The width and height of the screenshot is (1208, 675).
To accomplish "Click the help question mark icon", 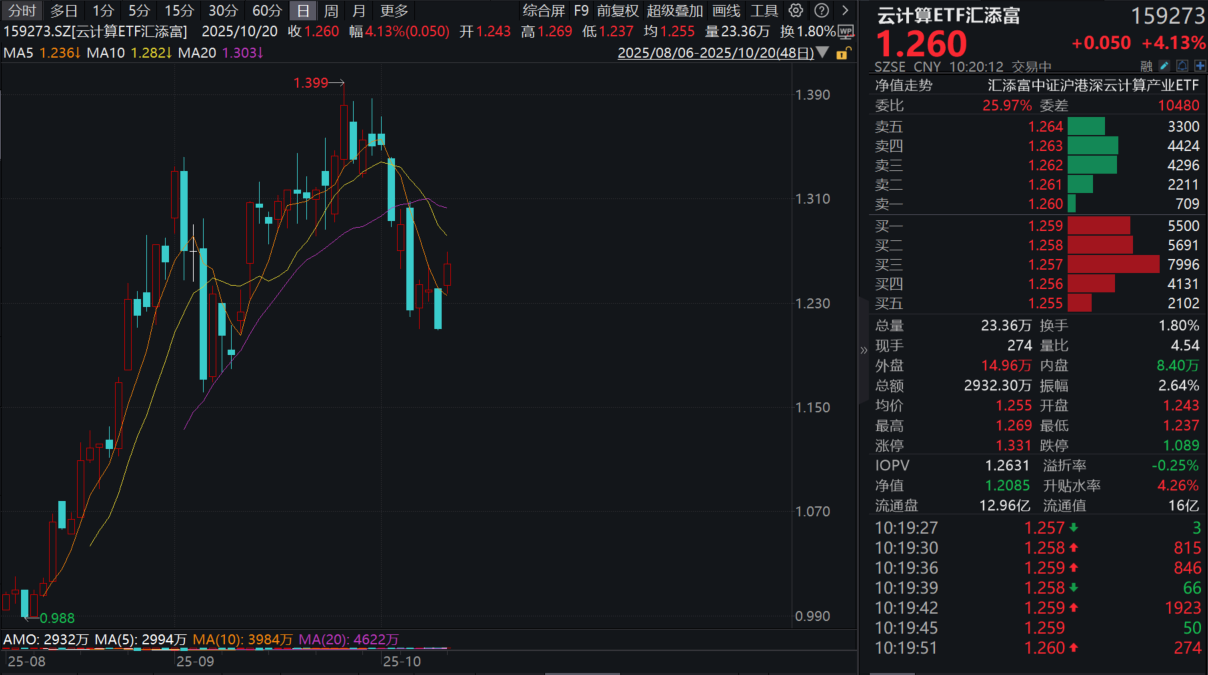I will click(821, 10).
